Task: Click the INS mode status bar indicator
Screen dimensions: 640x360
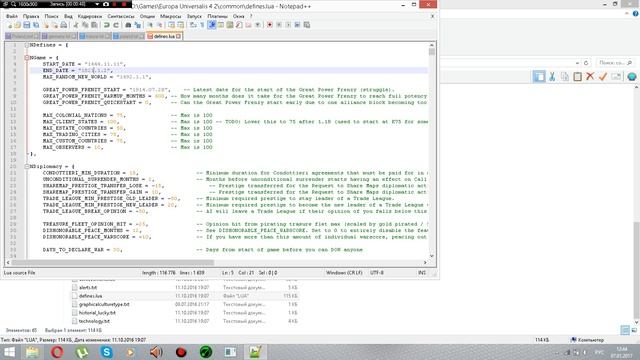Action: tap(422, 273)
